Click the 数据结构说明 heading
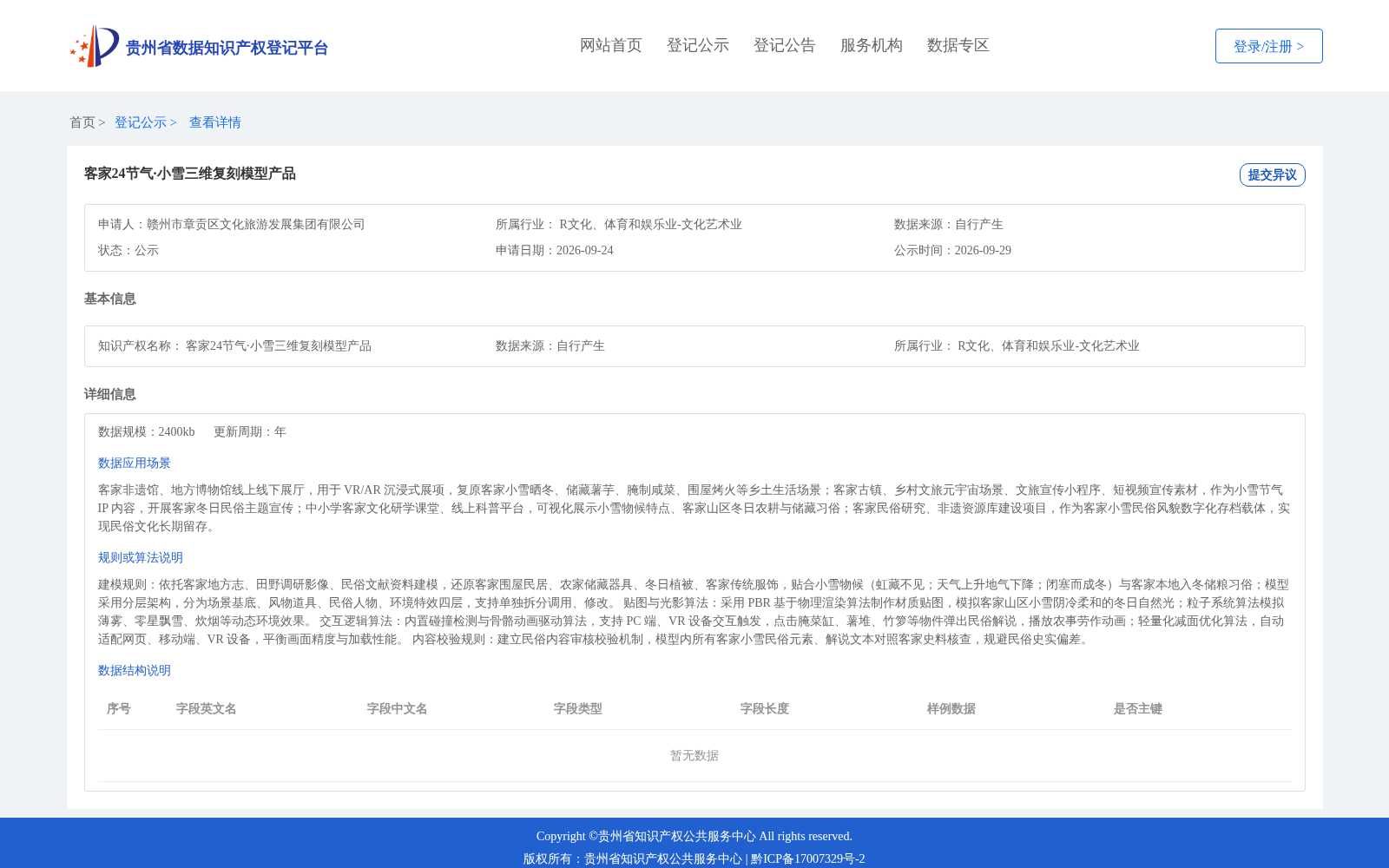The image size is (1389, 868). (x=135, y=670)
